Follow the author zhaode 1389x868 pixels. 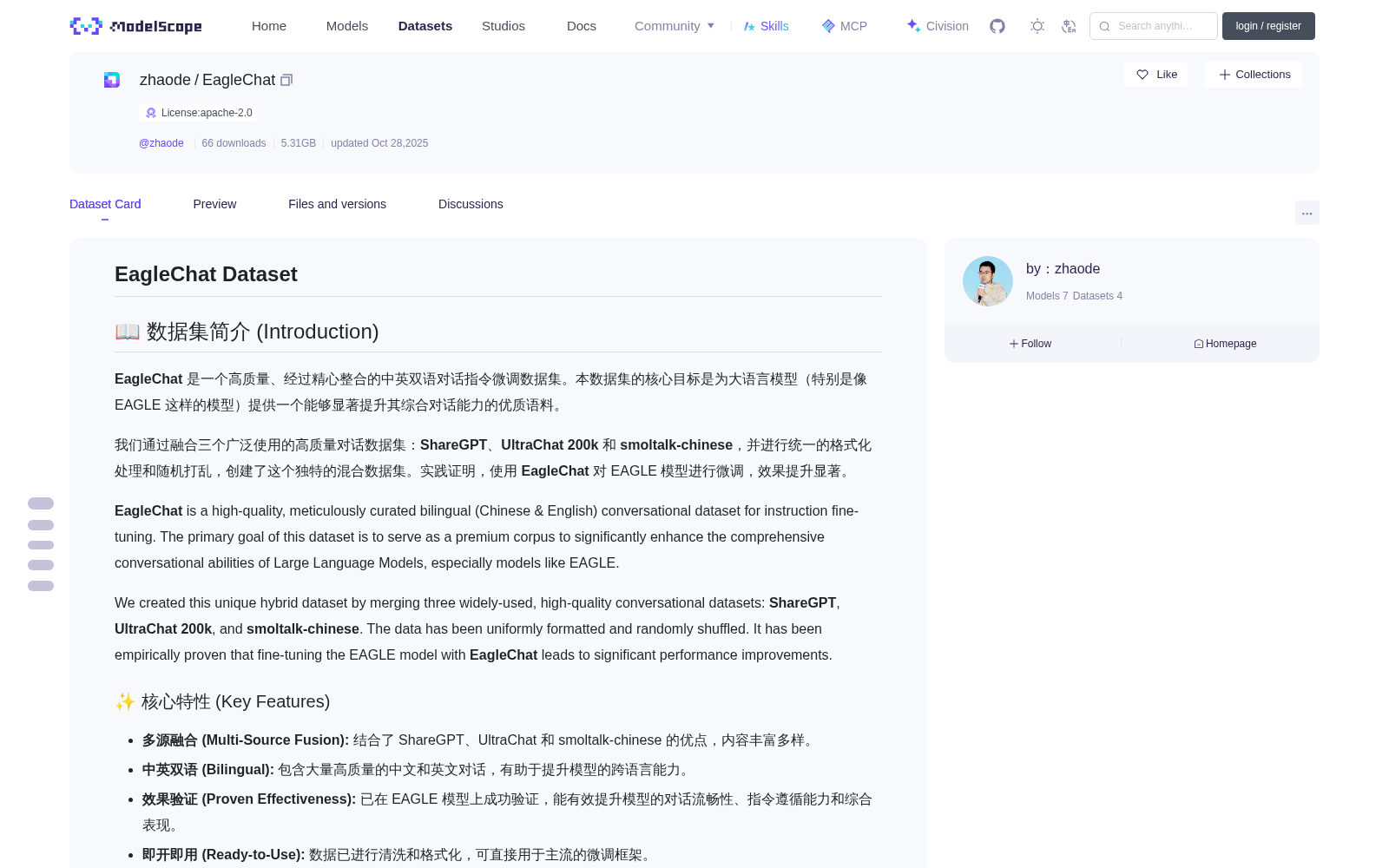(1030, 344)
